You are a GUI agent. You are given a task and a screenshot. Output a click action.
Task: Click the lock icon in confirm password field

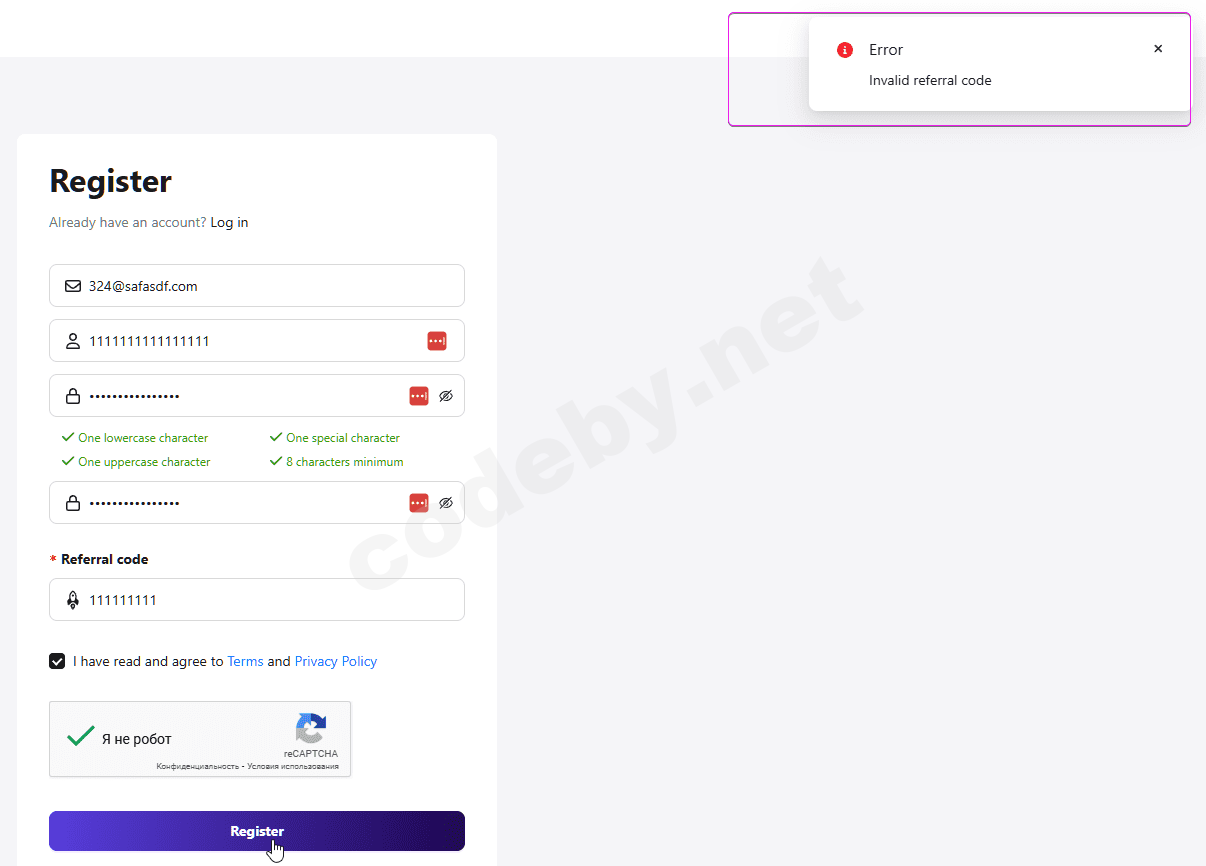(72, 502)
